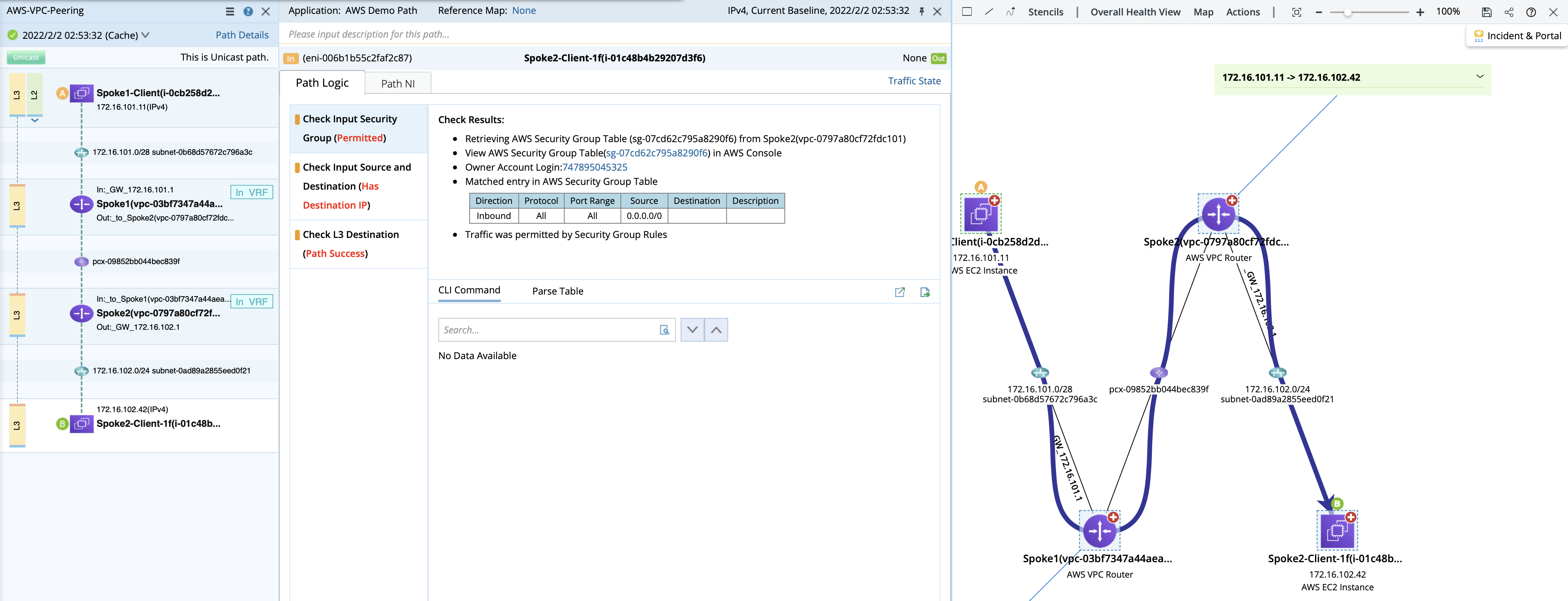Select the line drawing tool in map toolbar

coord(989,11)
